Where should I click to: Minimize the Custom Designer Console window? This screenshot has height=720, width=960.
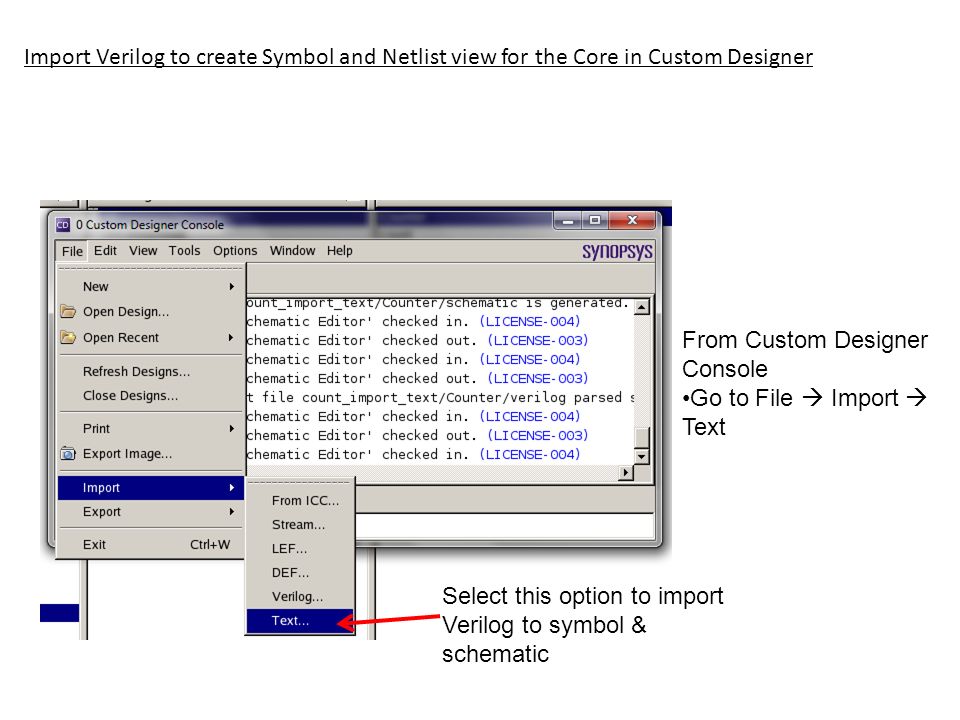(568, 220)
